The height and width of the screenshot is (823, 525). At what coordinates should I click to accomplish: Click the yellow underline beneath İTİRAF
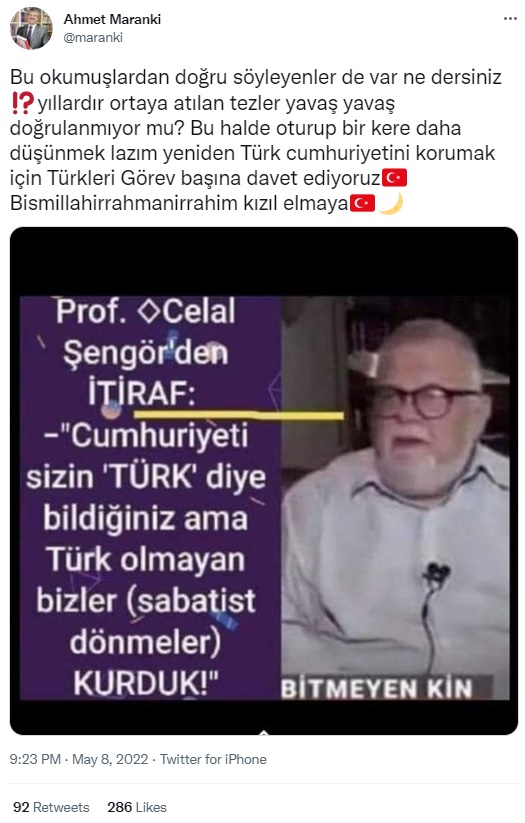coord(239,416)
